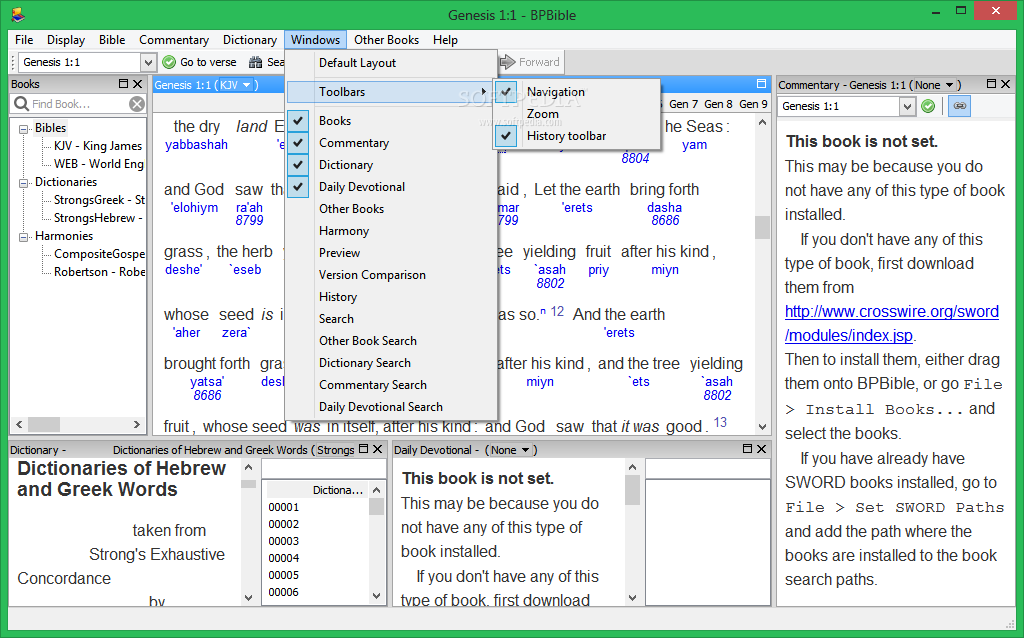Enable Harmony window in menu
The height and width of the screenshot is (638, 1024).
tap(344, 231)
